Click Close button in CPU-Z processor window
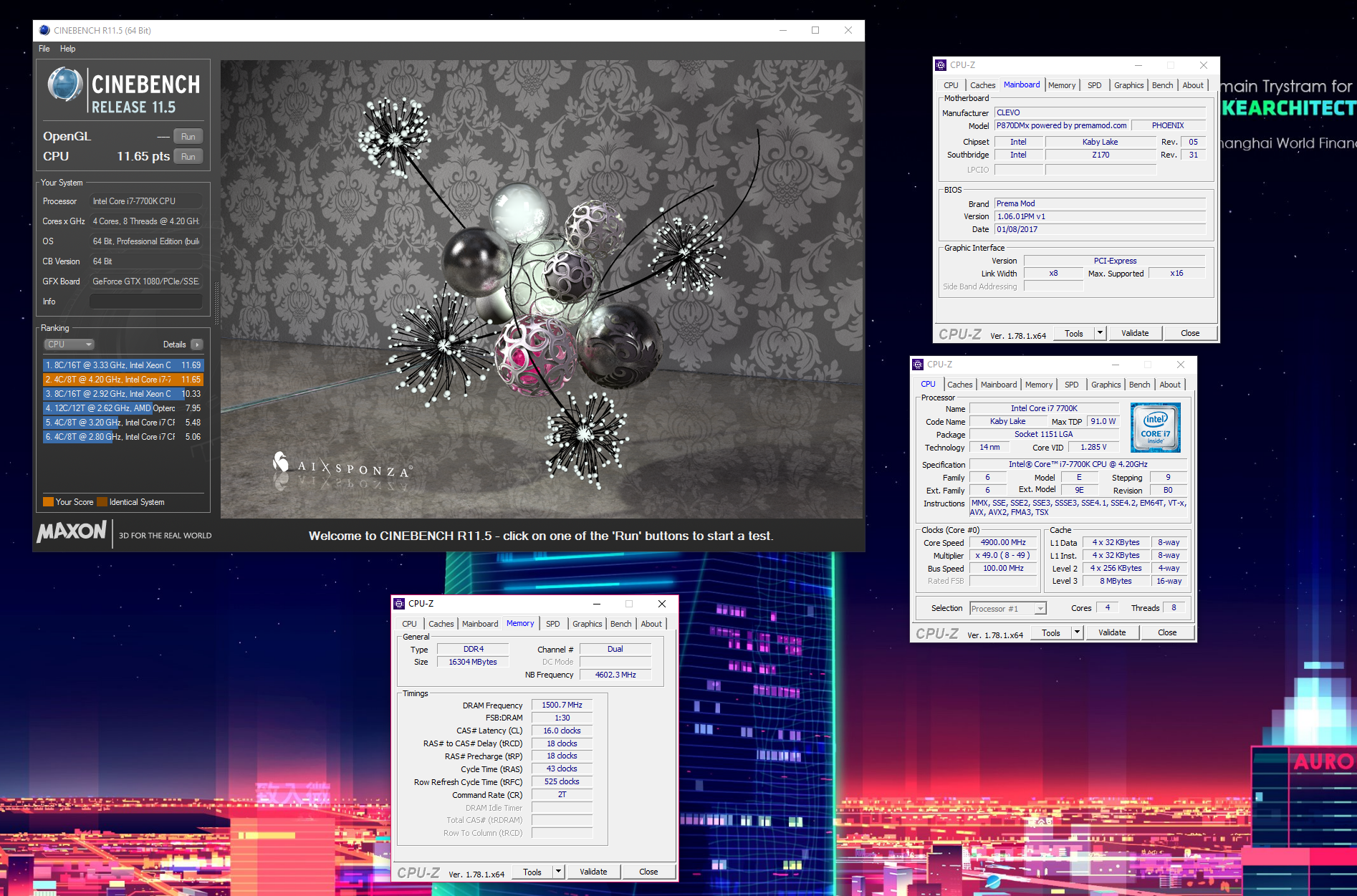 1167,632
